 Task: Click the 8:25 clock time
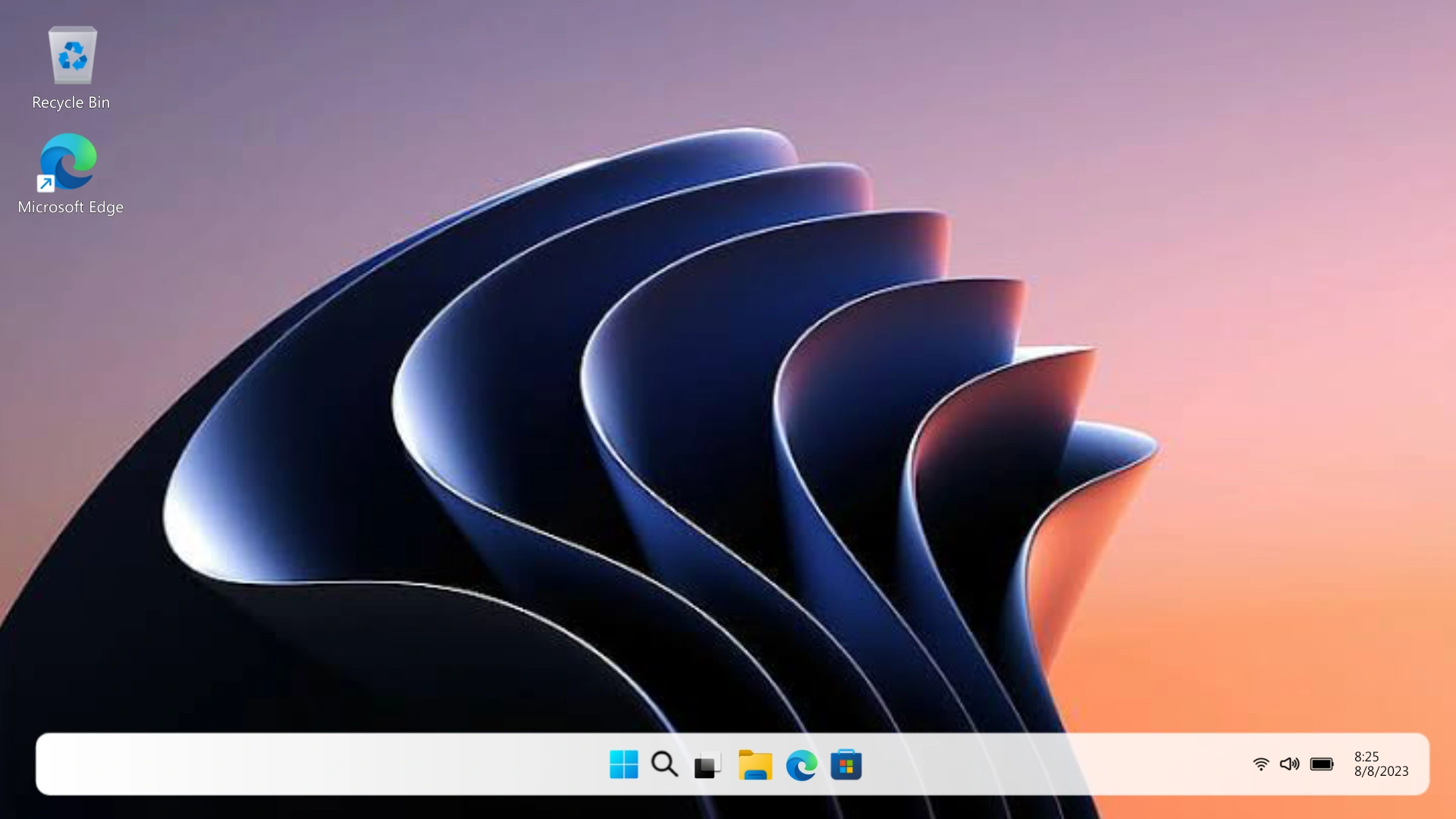tap(1367, 757)
